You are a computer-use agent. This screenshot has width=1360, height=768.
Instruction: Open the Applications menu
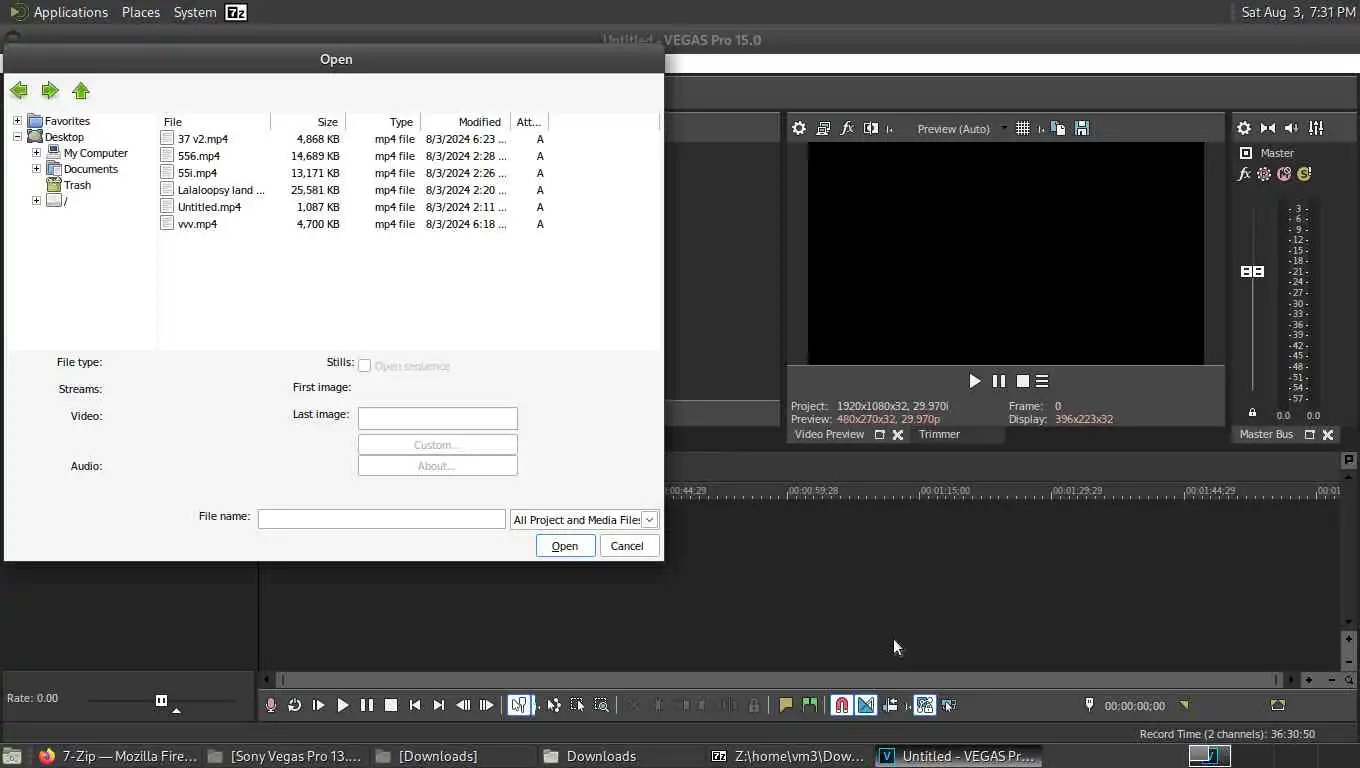pos(70,12)
